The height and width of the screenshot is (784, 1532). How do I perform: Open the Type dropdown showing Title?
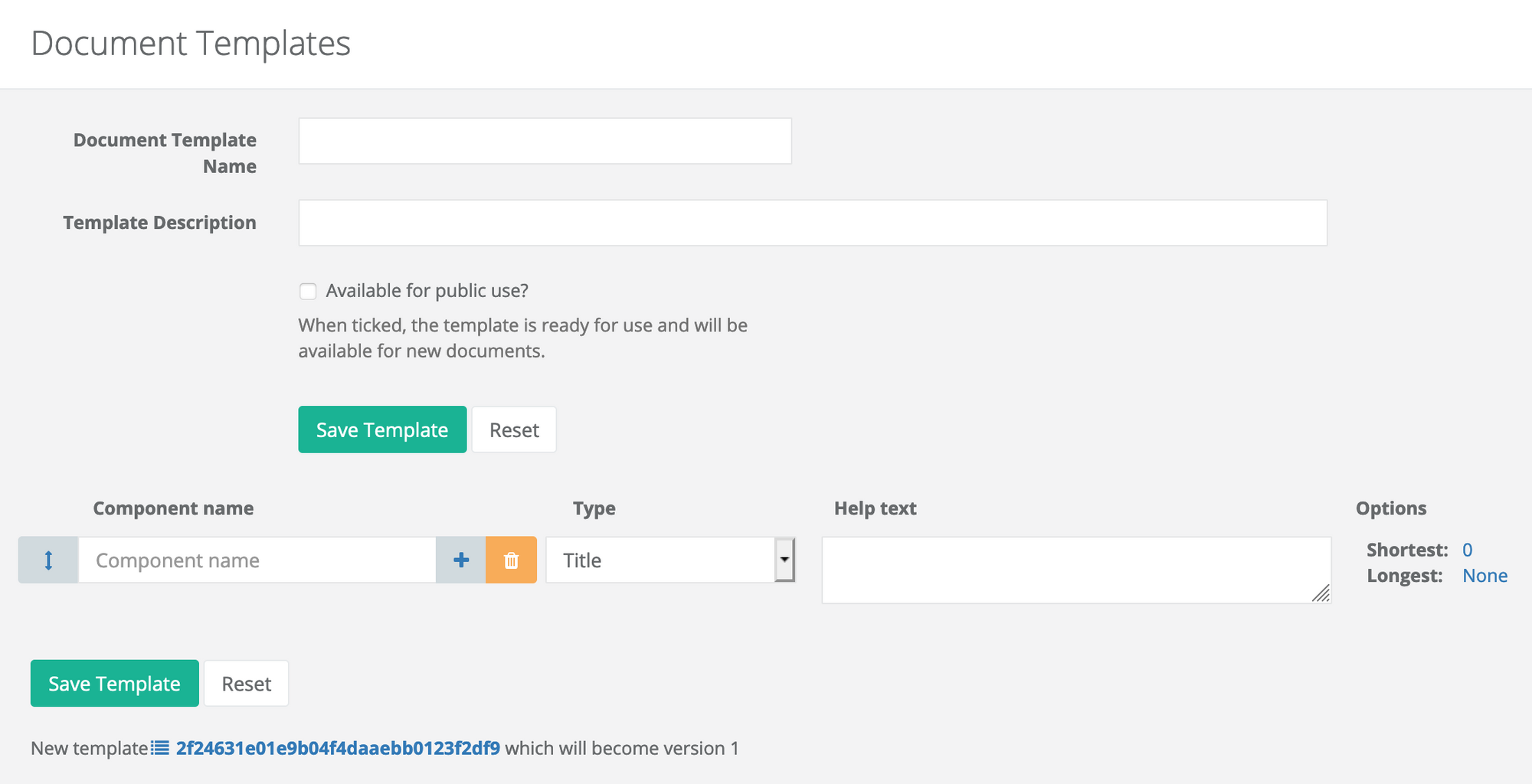click(670, 560)
